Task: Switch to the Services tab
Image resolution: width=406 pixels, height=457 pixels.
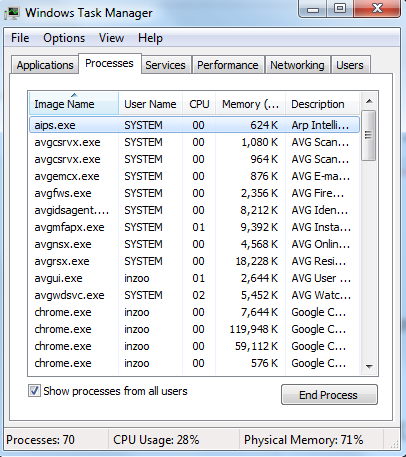Action: (x=165, y=65)
